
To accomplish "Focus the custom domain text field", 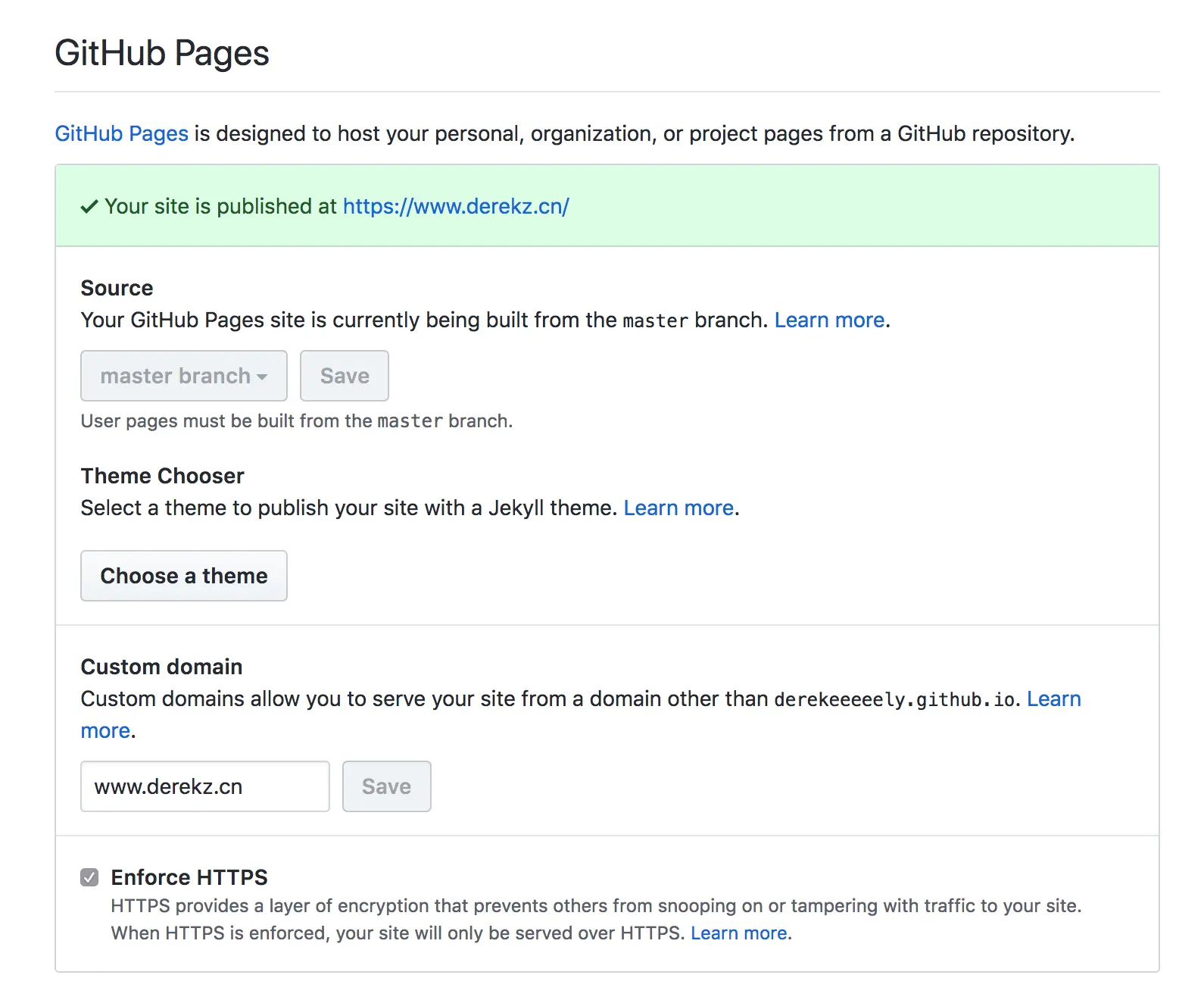I will 205,786.
